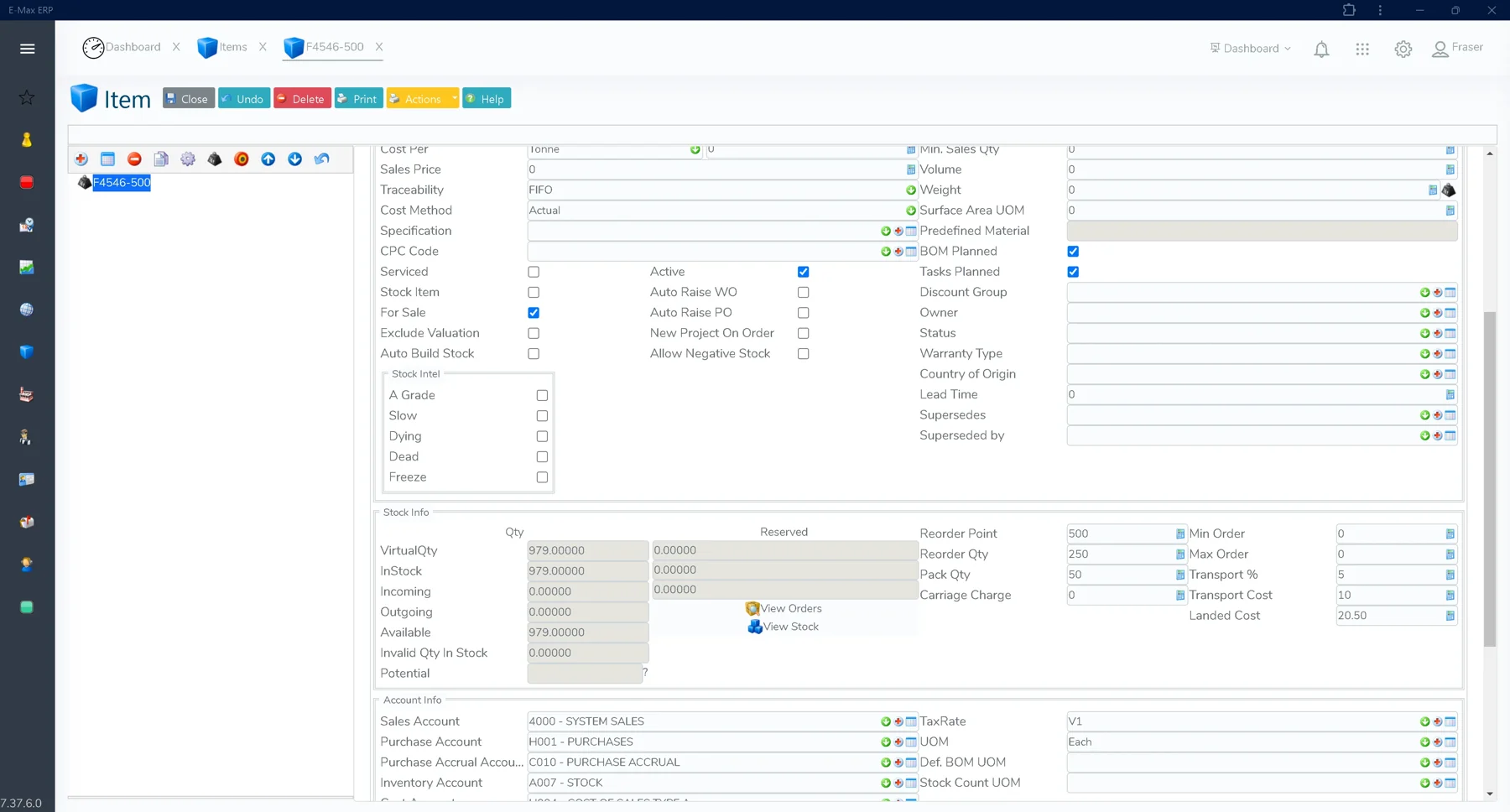Open notifications bell icon
Viewport: 1510px width, 812px height.
tap(1321, 49)
